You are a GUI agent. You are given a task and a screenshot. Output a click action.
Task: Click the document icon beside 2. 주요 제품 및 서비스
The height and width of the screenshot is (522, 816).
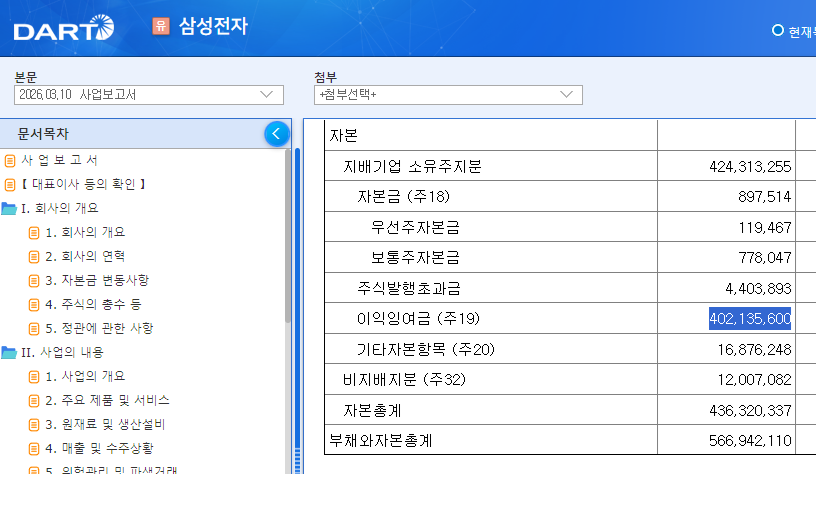tap(34, 401)
